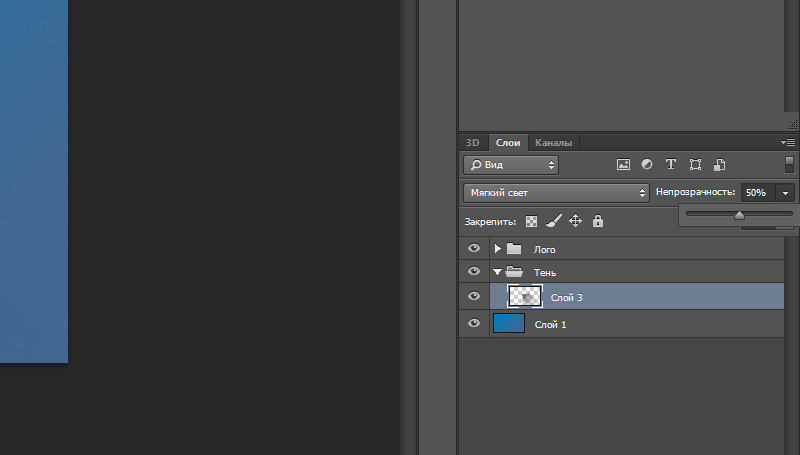
Task: Filter layers by shape layer icon
Action: click(x=695, y=165)
